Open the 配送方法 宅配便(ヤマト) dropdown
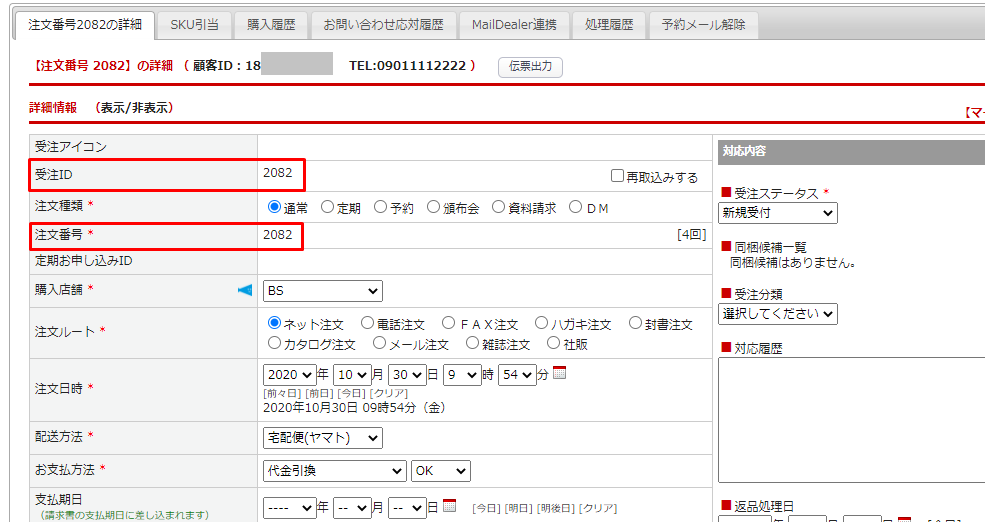985x522 pixels. coord(322,438)
